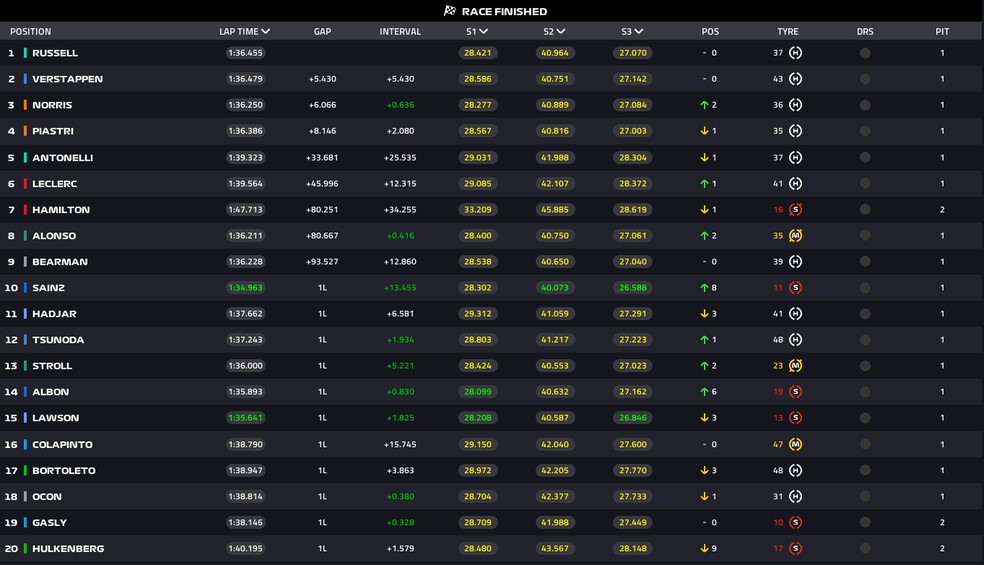The height and width of the screenshot is (565, 984).
Task: Expand the S3 sector column dropdown
Action: 639,32
